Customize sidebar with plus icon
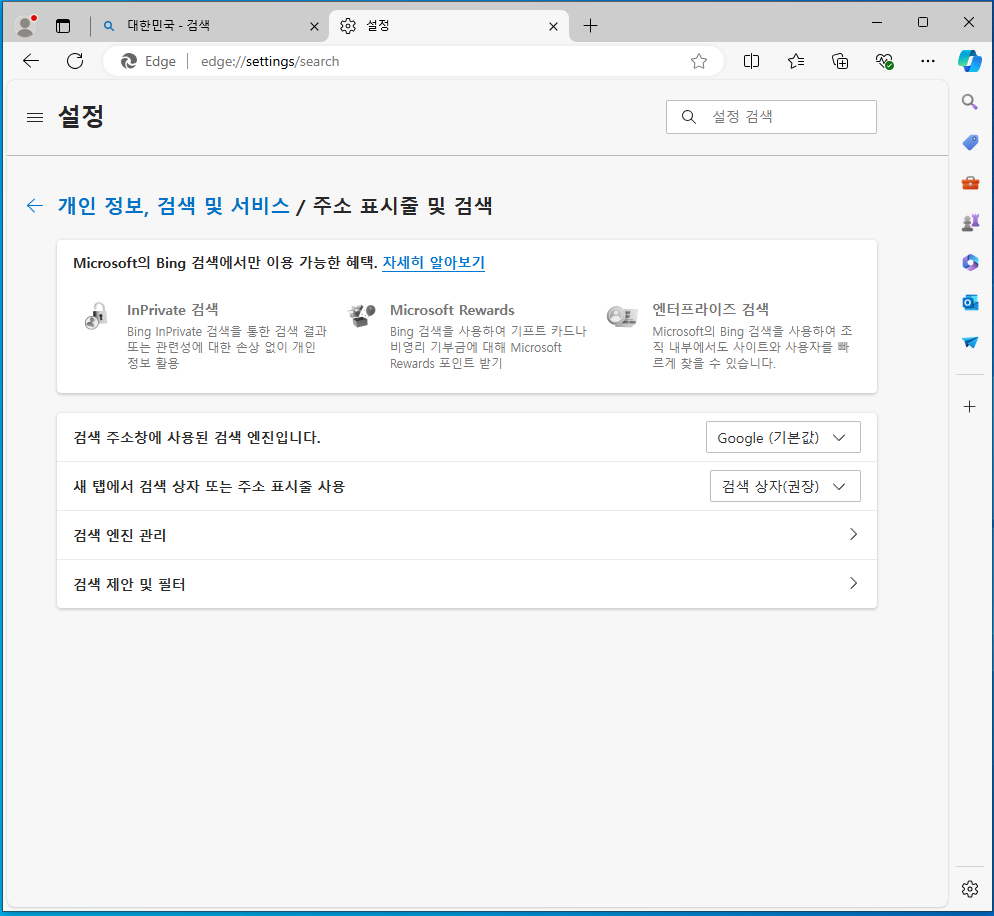Image resolution: width=994 pixels, height=916 pixels. click(969, 406)
